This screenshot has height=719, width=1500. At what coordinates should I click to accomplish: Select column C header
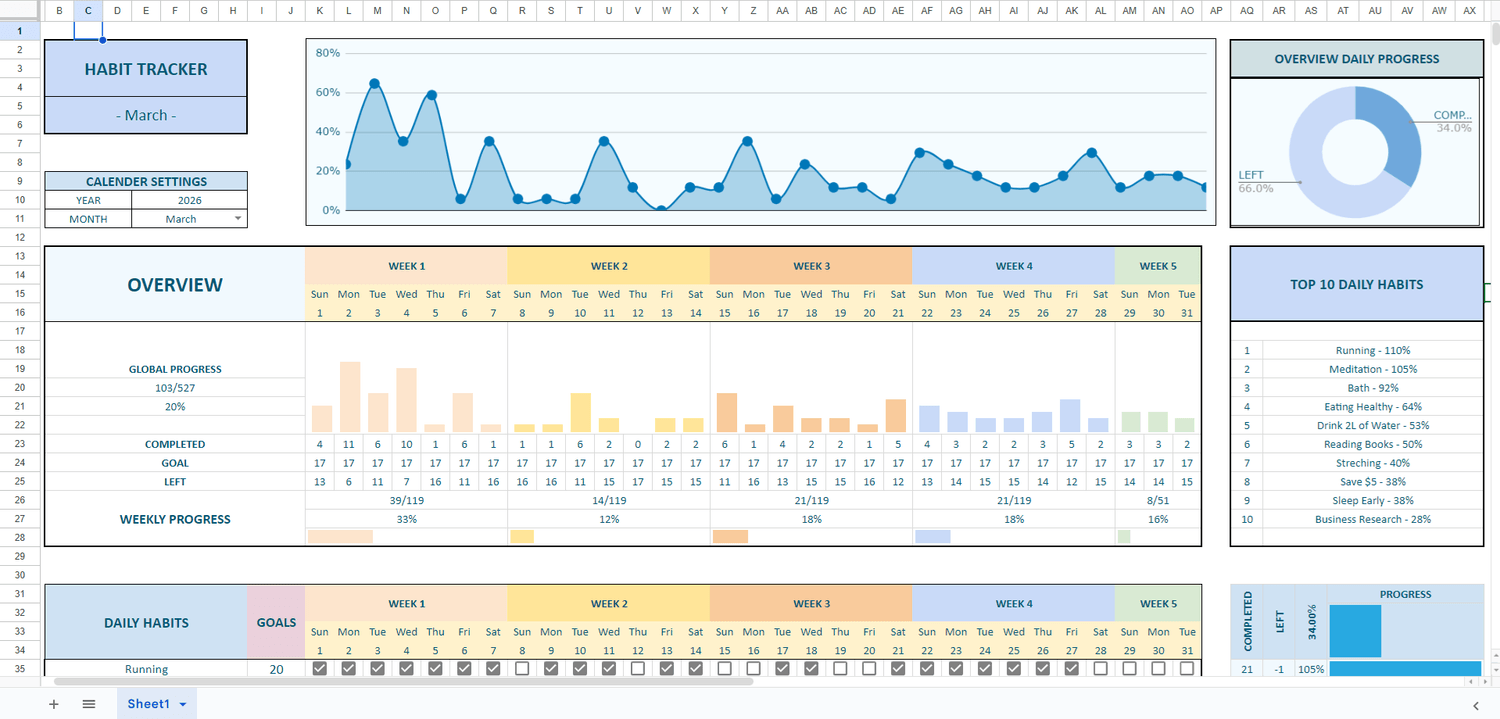tap(88, 11)
